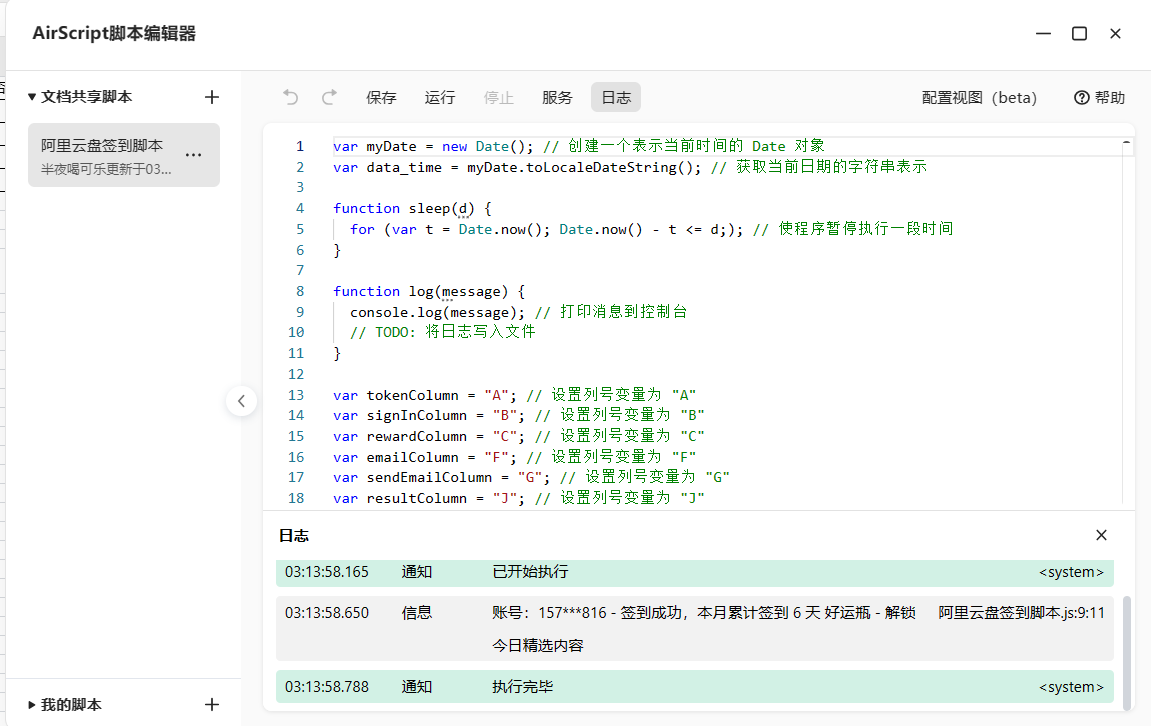Select the 阿里云盘签到脚本 script item

124,155
